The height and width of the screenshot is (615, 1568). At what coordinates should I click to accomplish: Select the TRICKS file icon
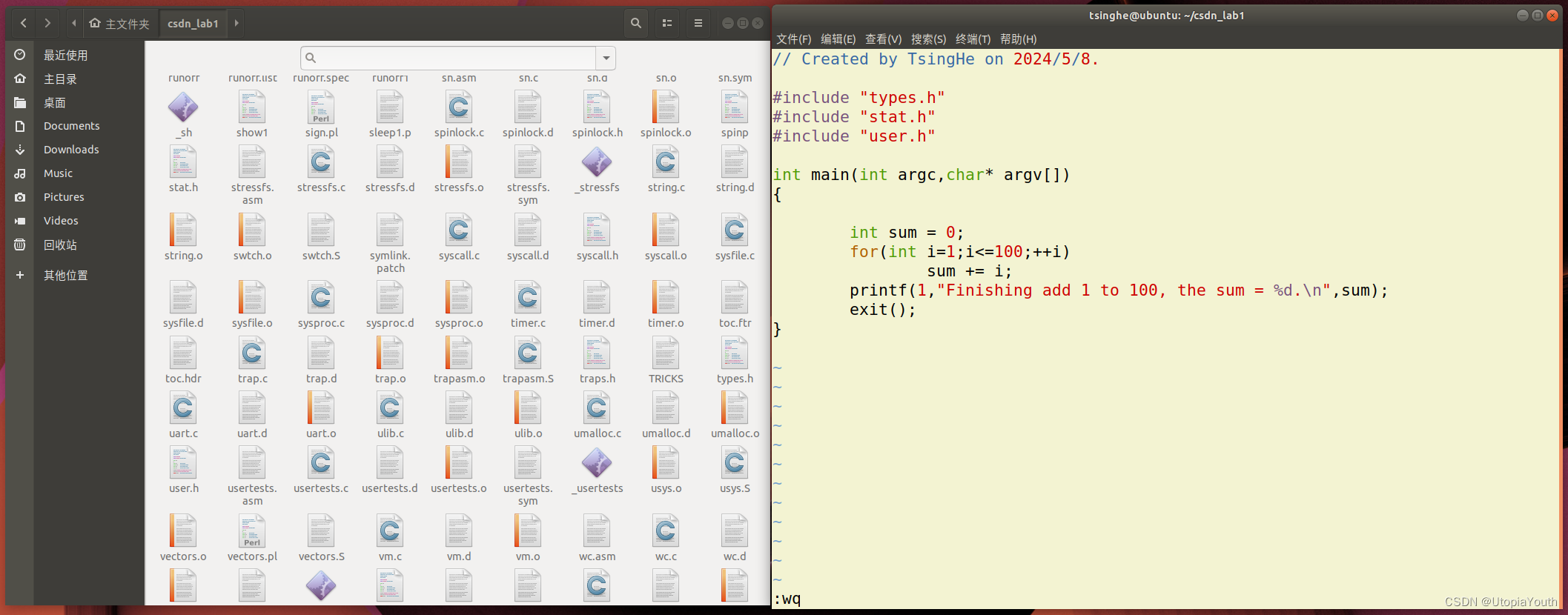point(666,354)
